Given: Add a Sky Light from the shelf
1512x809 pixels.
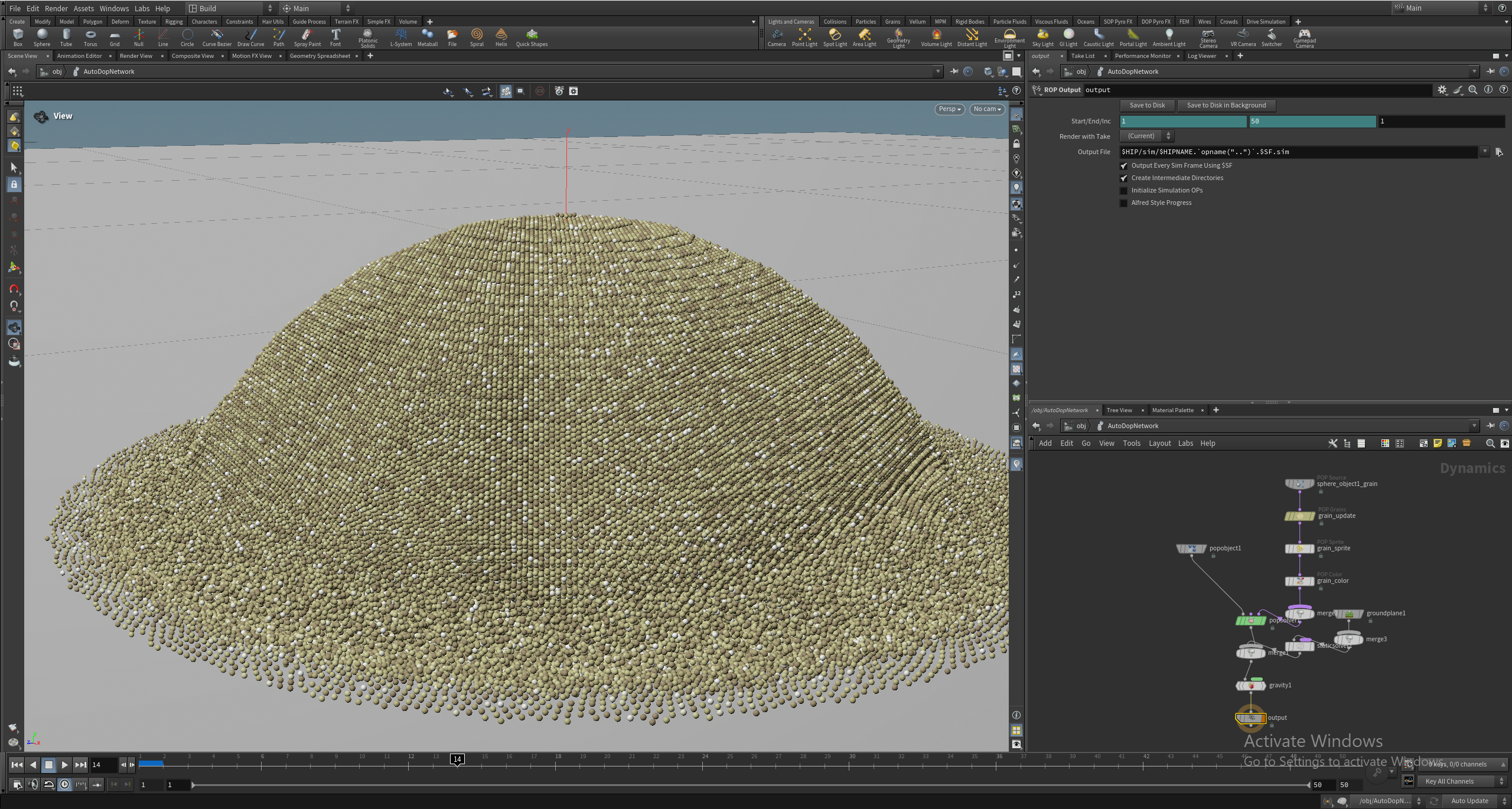Looking at the screenshot, I should [x=1043, y=37].
